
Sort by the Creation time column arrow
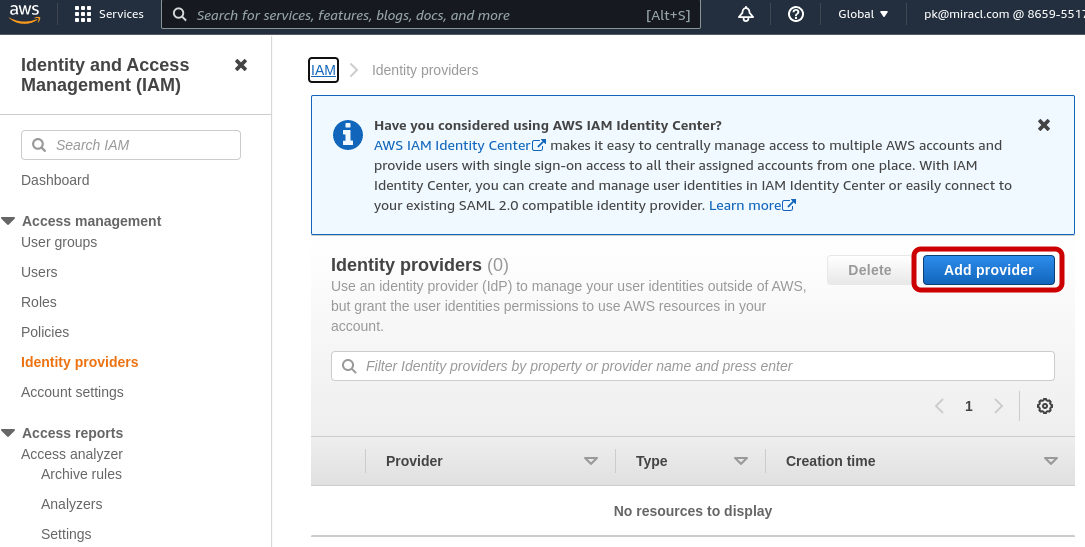click(x=1051, y=461)
